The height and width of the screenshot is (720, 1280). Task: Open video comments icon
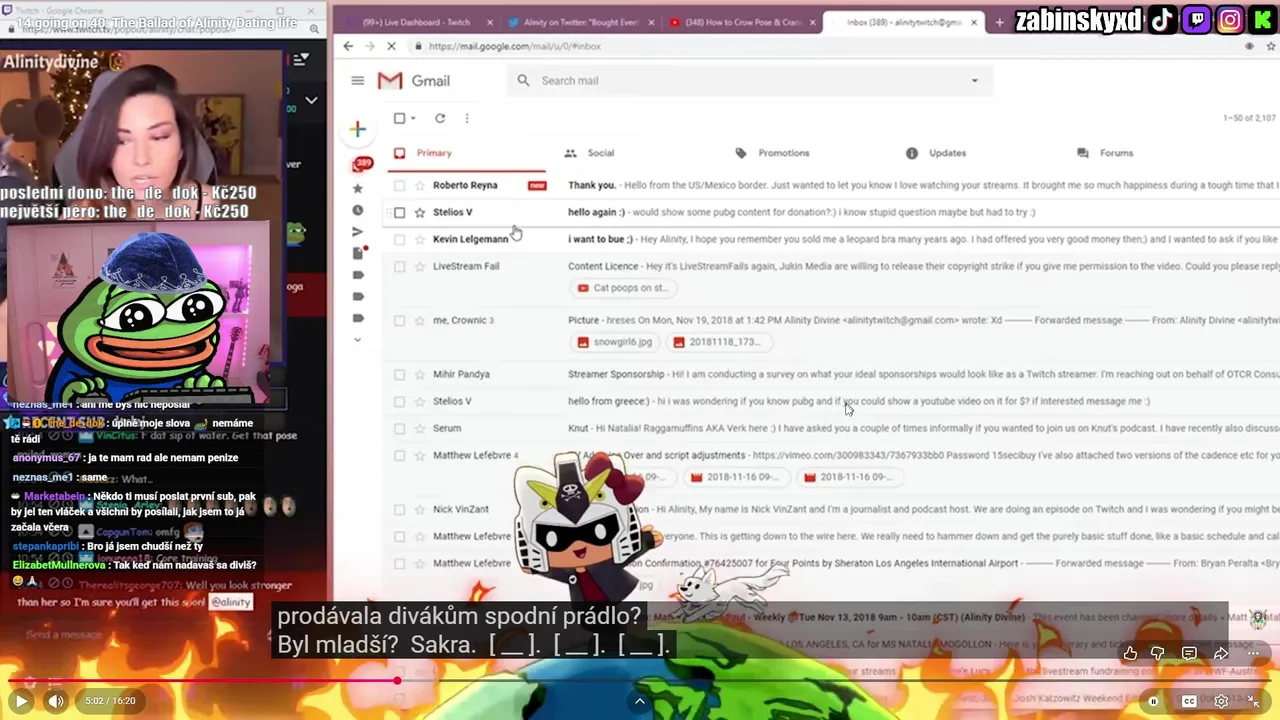click(1189, 653)
